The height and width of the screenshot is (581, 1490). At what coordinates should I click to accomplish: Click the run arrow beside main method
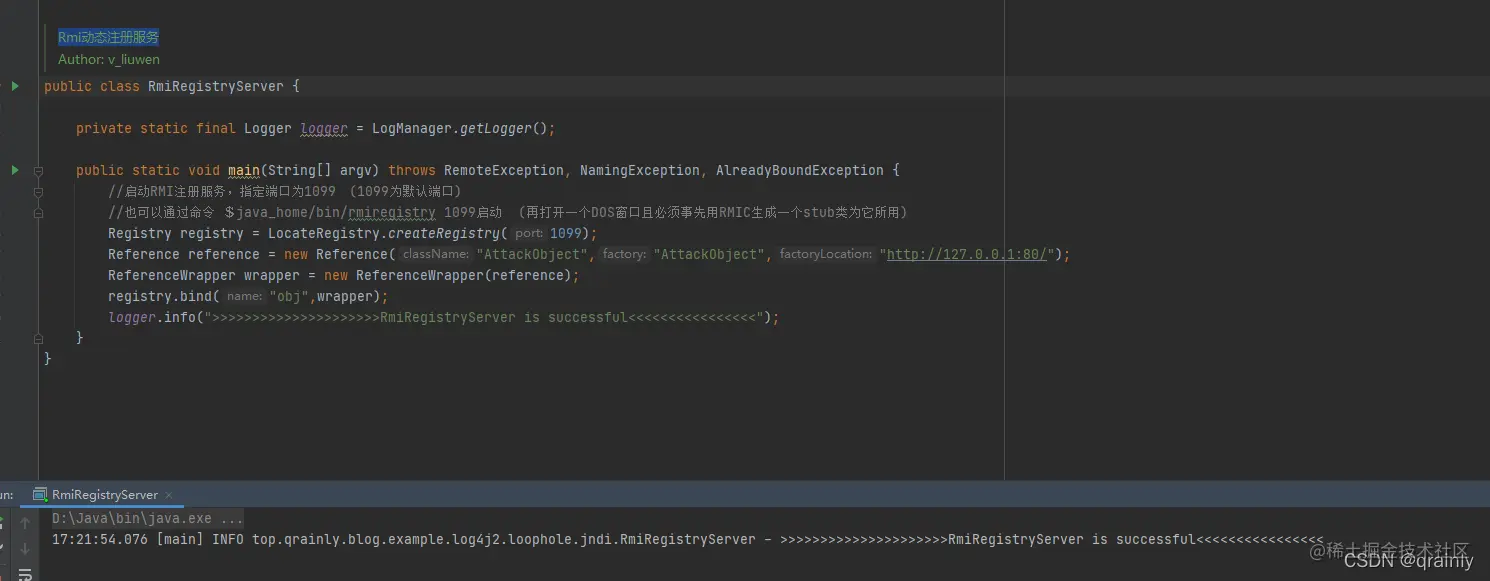[x=15, y=170]
